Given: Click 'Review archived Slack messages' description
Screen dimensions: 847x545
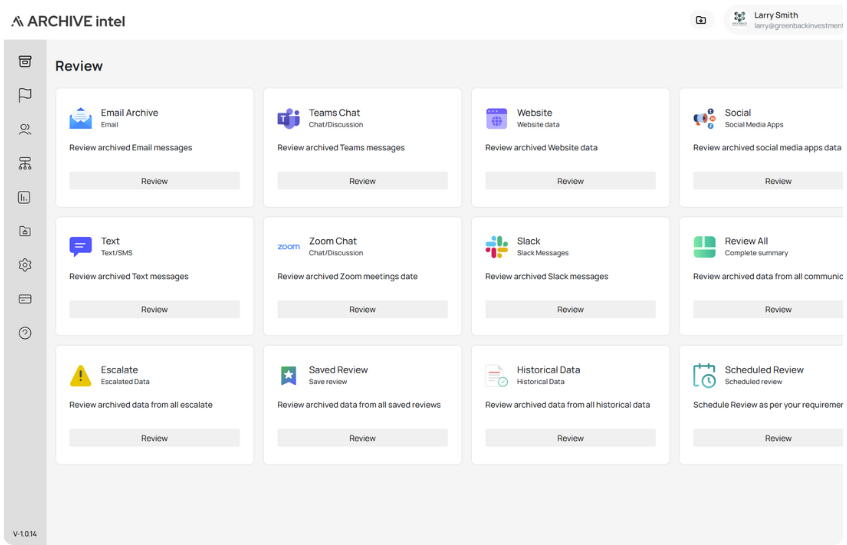Looking at the screenshot, I should coord(547,276).
